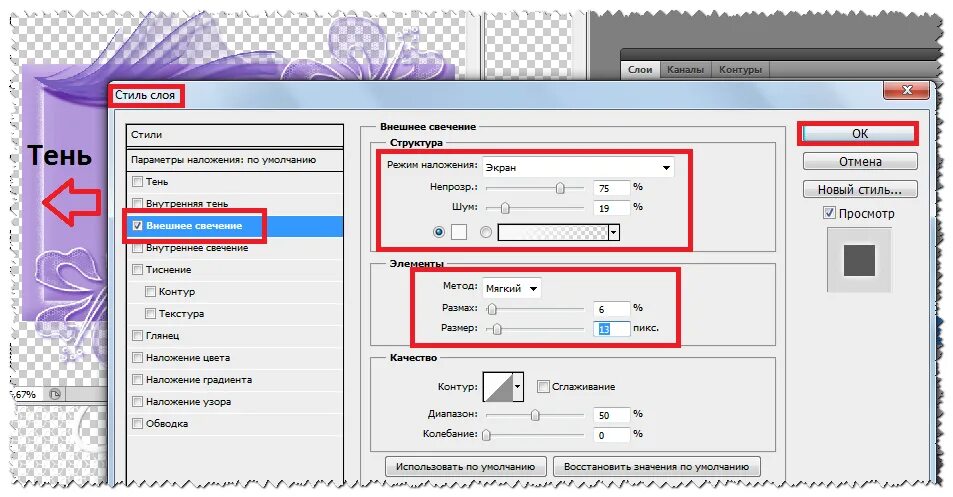Enable the Наложение цвета checkbox
953x497 pixels.
(137, 358)
